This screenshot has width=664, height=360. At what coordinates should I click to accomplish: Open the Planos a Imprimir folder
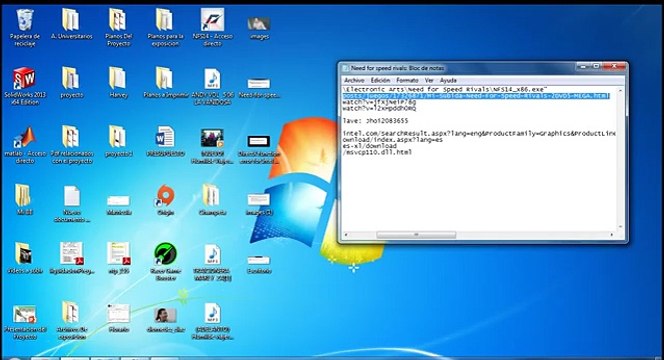coord(165,83)
